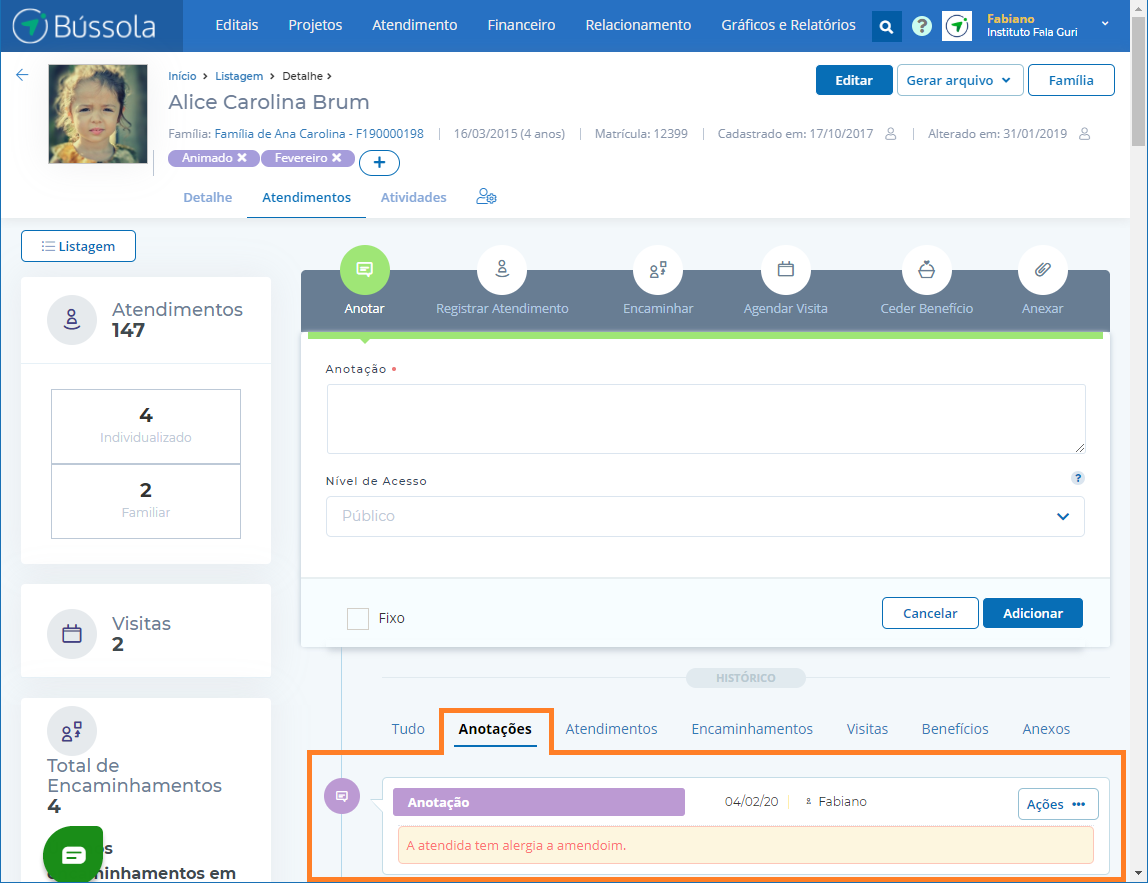Click the Anexar paperclip icon
The image size is (1148, 883).
(1042, 269)
